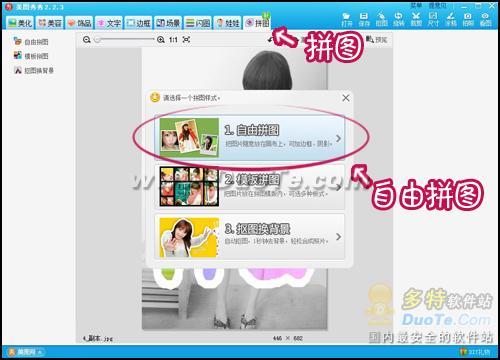Choose option 2. 模板拼图 in dialog
Viewport: 500px width, 360px height.
[250, 187]
